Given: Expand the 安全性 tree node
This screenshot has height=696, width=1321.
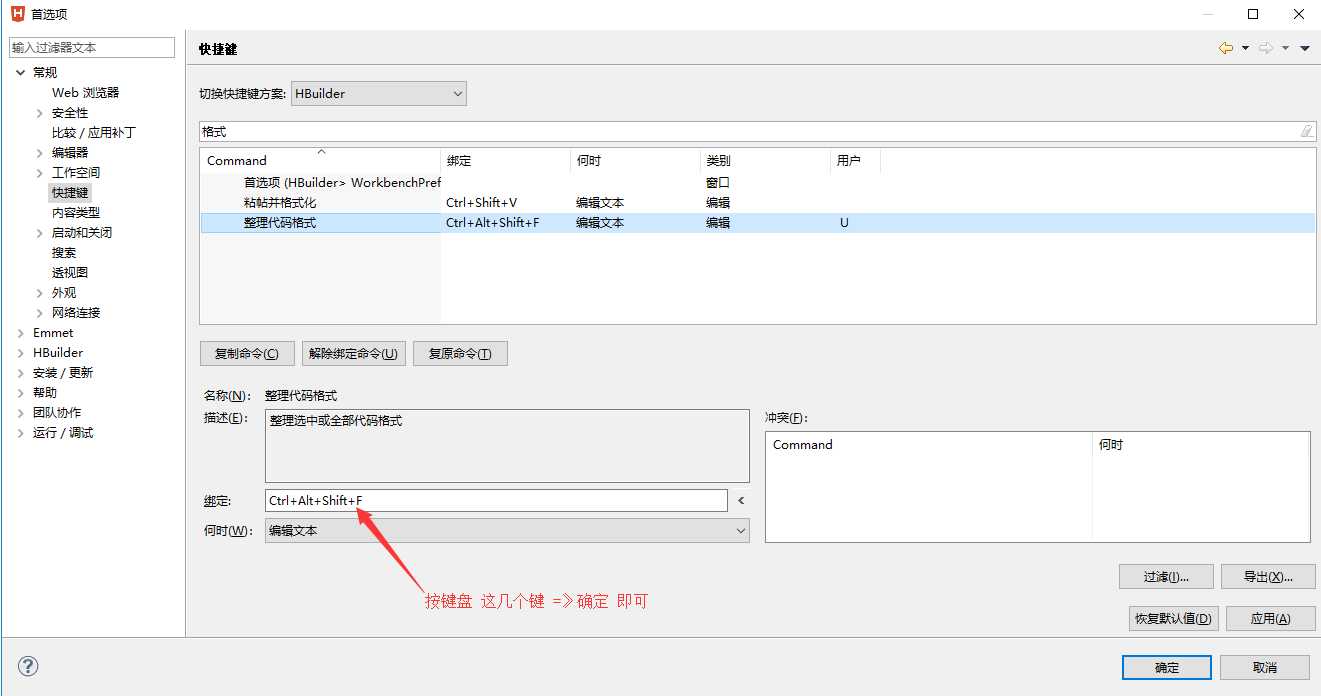Looking at the screenshot, I should click(x=40, y=113).
